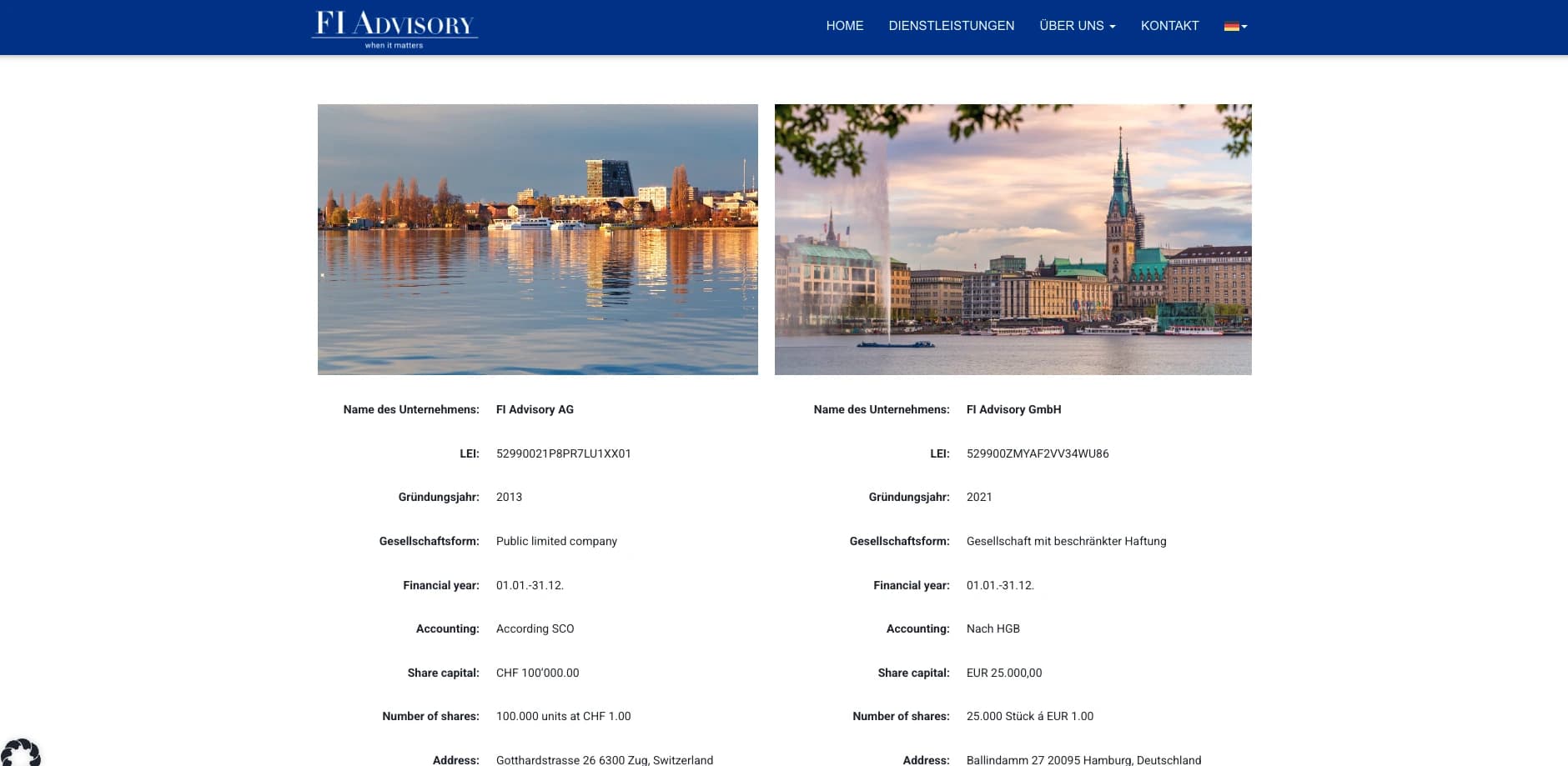Click the FI Advisory logo
Screen dimensions: 1568x766
click(x=395, y=28)
